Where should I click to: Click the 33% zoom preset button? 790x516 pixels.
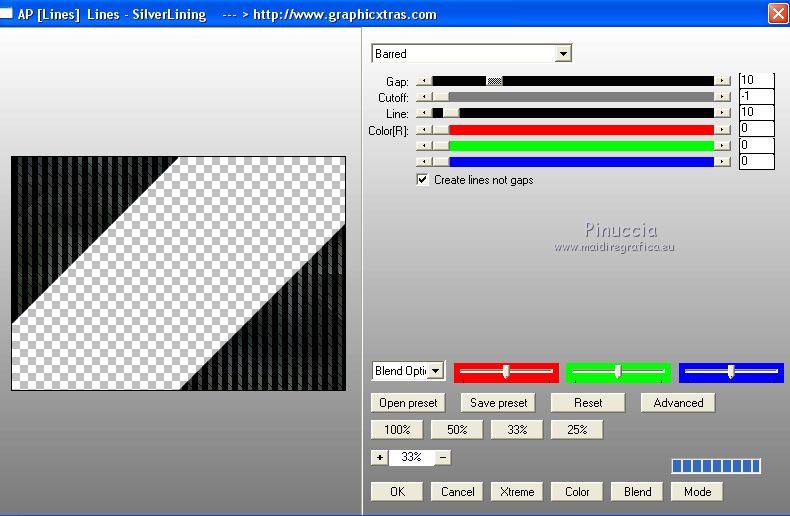coord(517,430)
